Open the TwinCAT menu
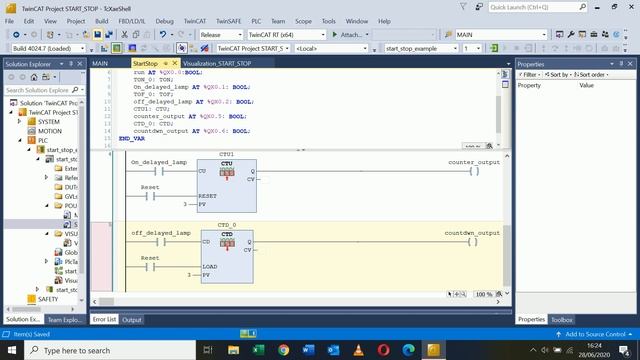 [x=195, y=21]
